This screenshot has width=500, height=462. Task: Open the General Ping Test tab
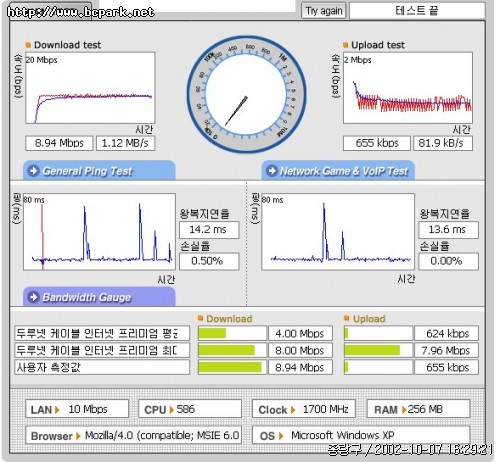click(99, 171)
